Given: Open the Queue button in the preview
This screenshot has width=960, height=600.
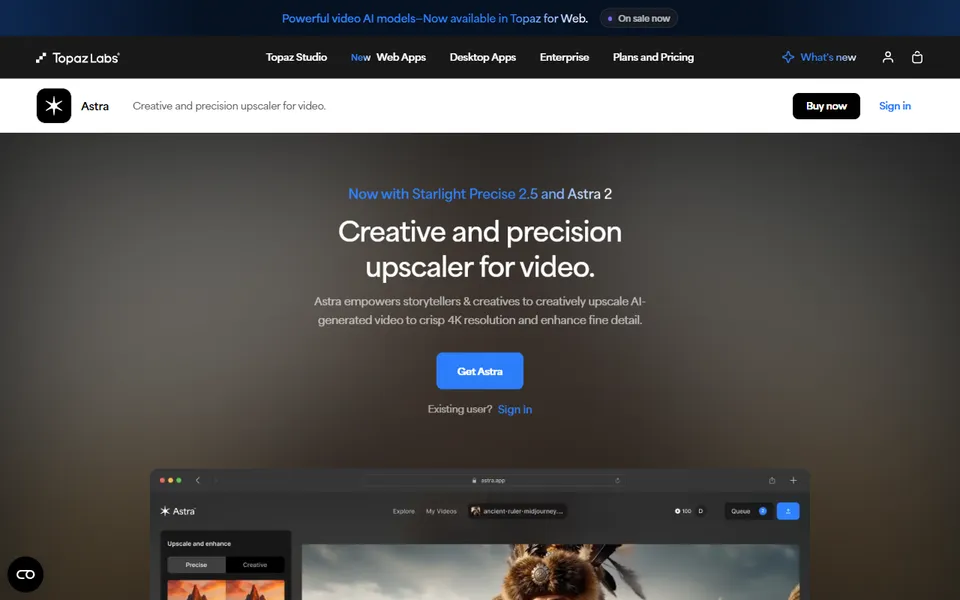Looking at the screenshot, I should (x=748, y=511).
